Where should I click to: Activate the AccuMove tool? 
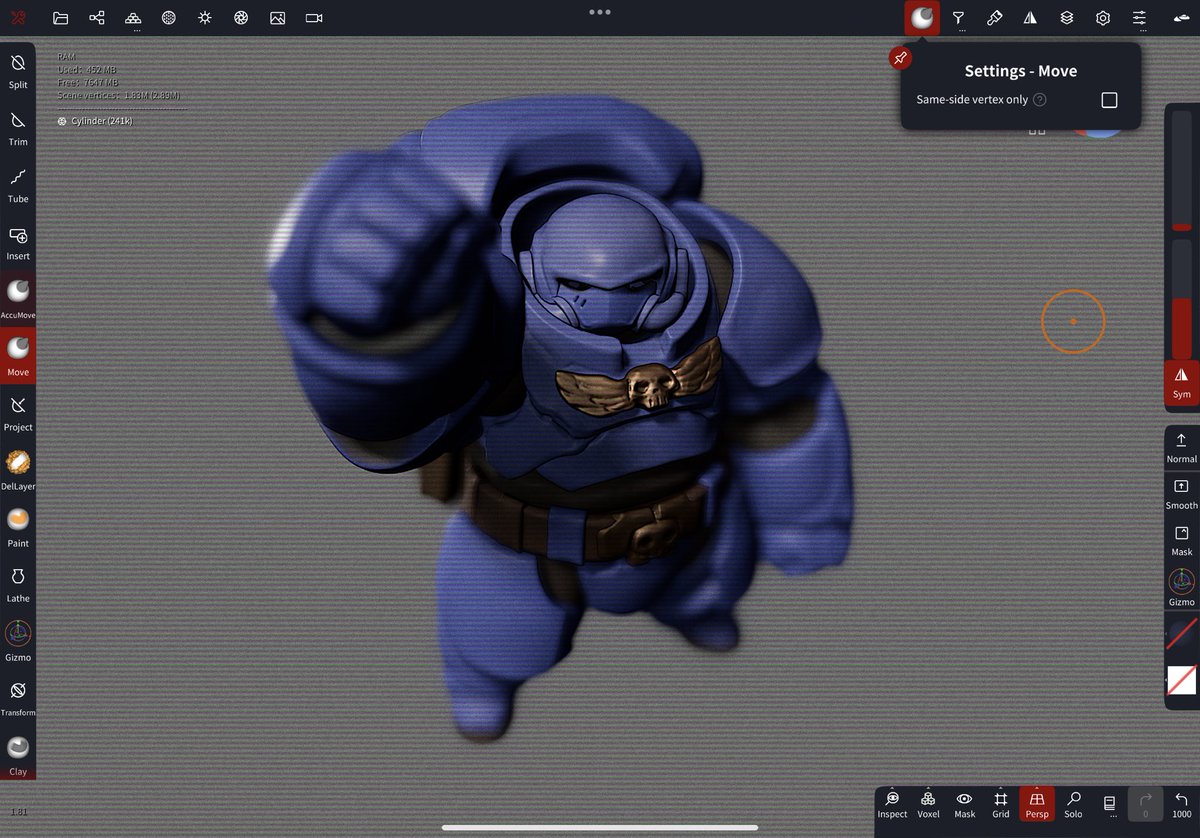[x=18, y=299]
